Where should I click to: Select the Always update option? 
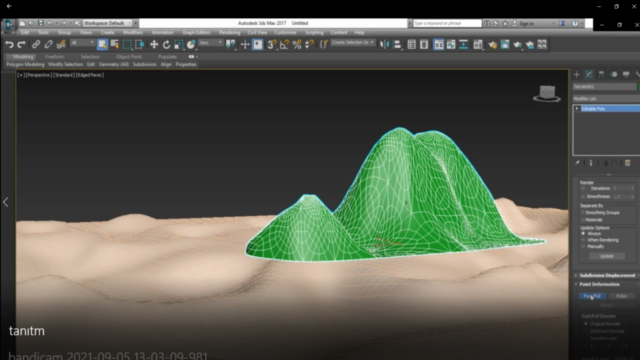click(583, 233)
